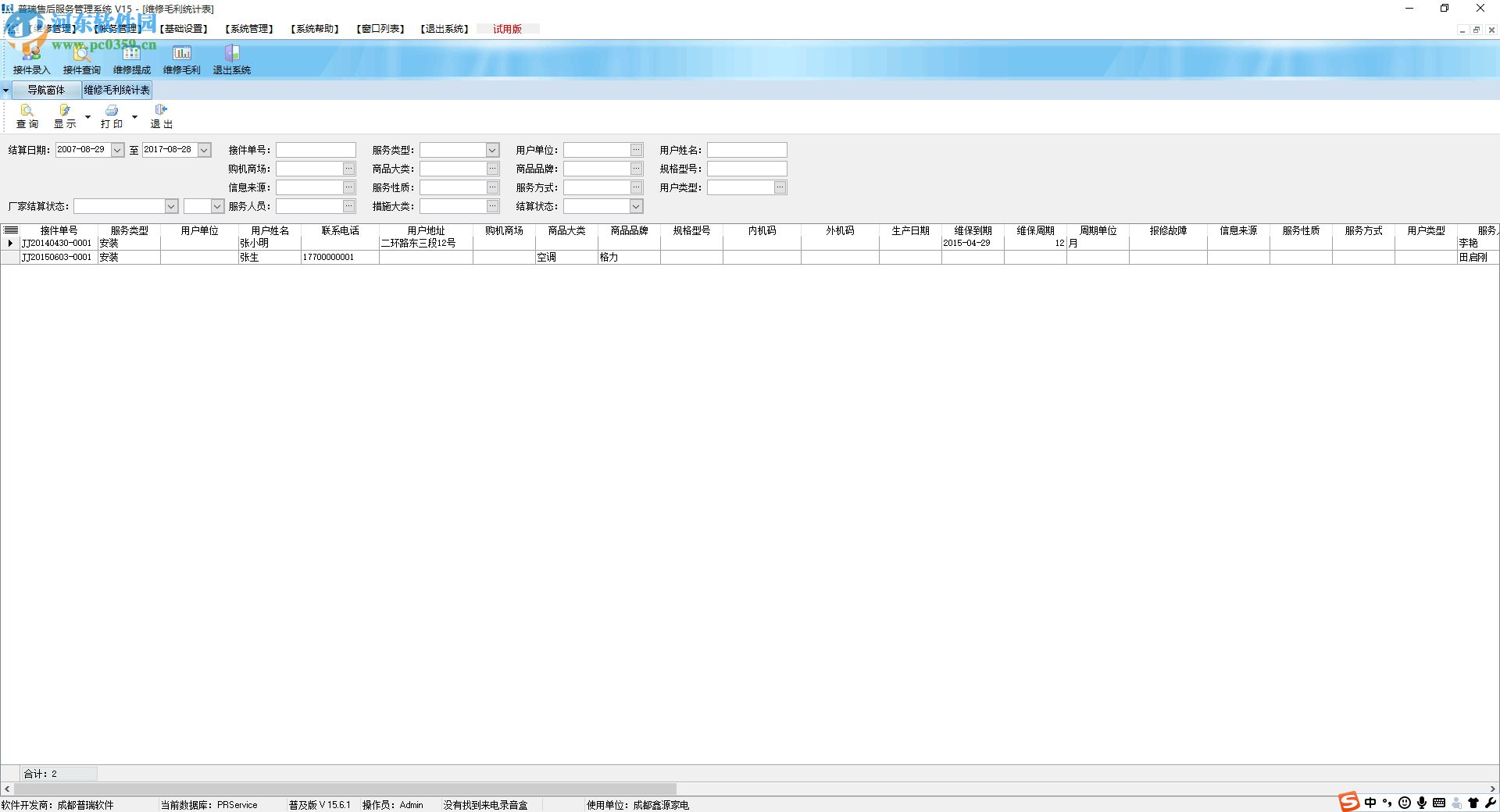Switch to the 导航窗体 tab
This screenshot has height=812, width=1500.
46,90
